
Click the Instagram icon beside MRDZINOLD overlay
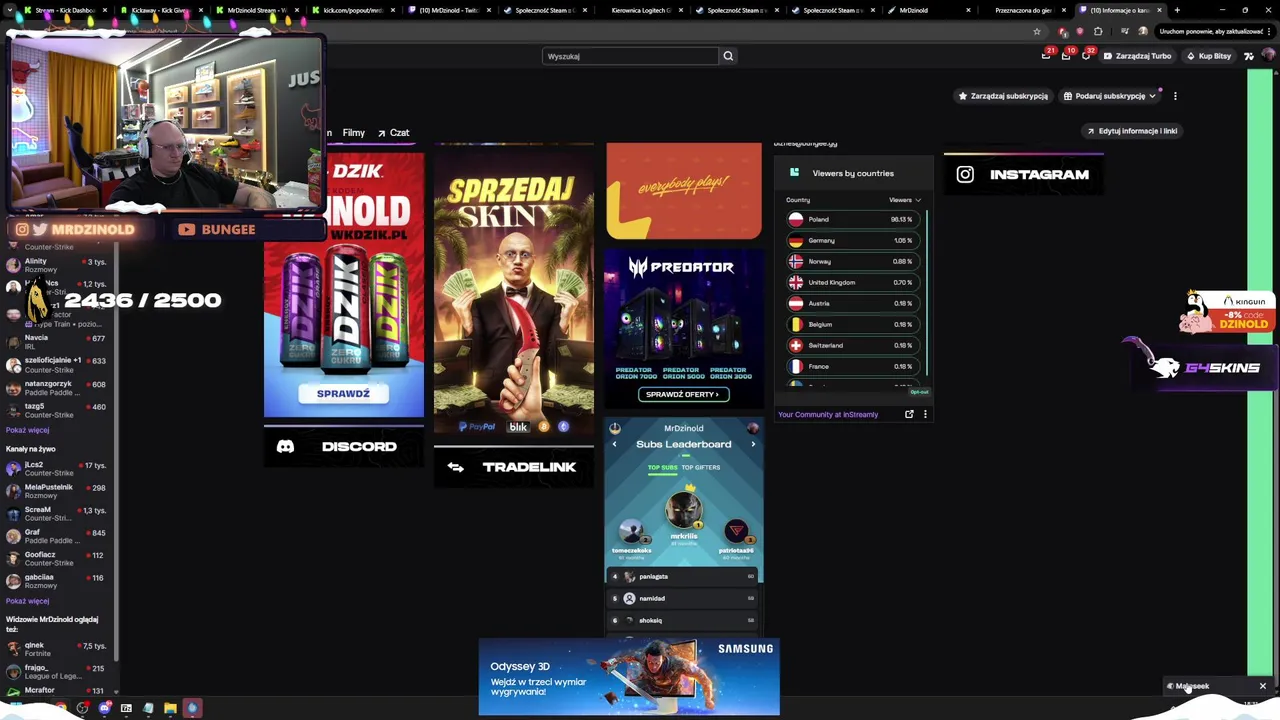(22, 229)
